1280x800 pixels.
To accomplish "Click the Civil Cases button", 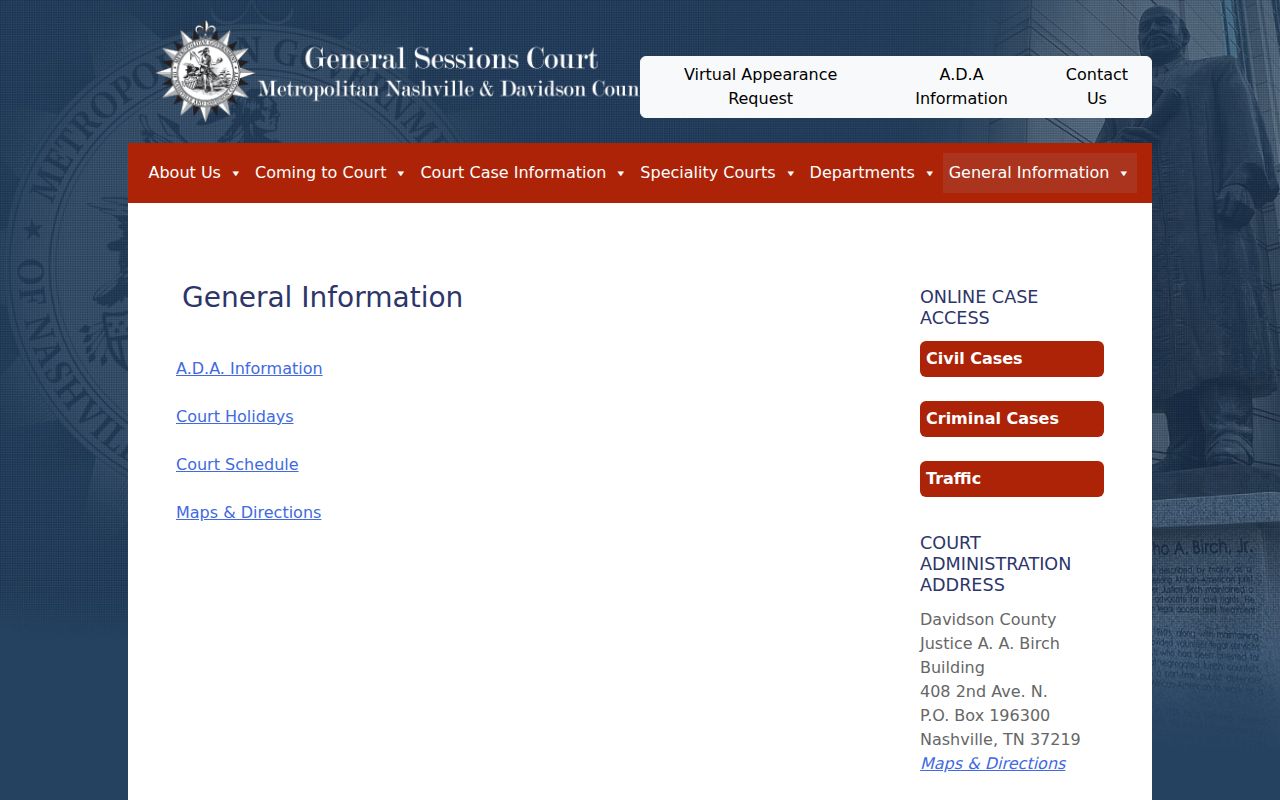I will (1012, 359).
